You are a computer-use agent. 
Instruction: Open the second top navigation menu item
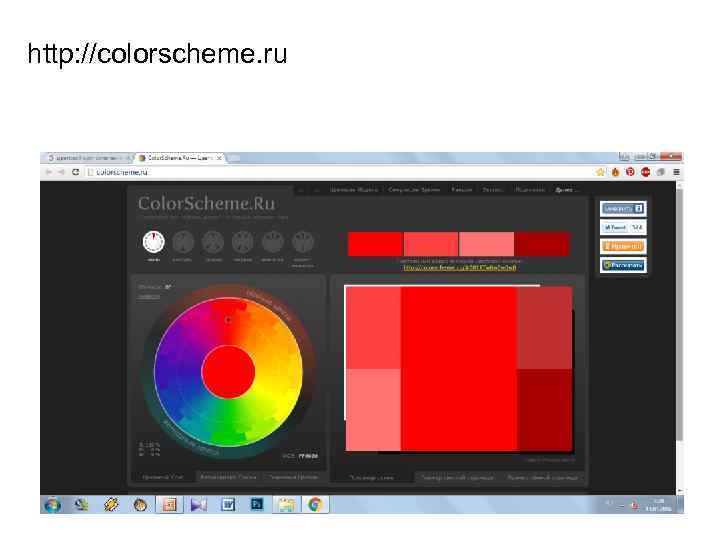click(x=414, y=190)
